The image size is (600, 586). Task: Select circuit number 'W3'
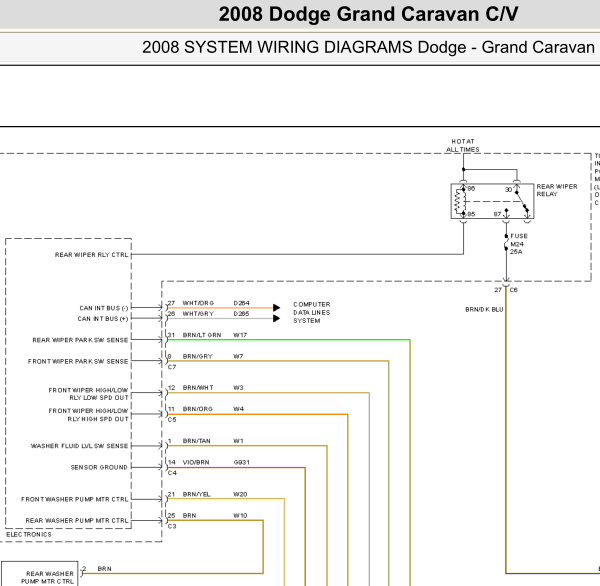238,387
